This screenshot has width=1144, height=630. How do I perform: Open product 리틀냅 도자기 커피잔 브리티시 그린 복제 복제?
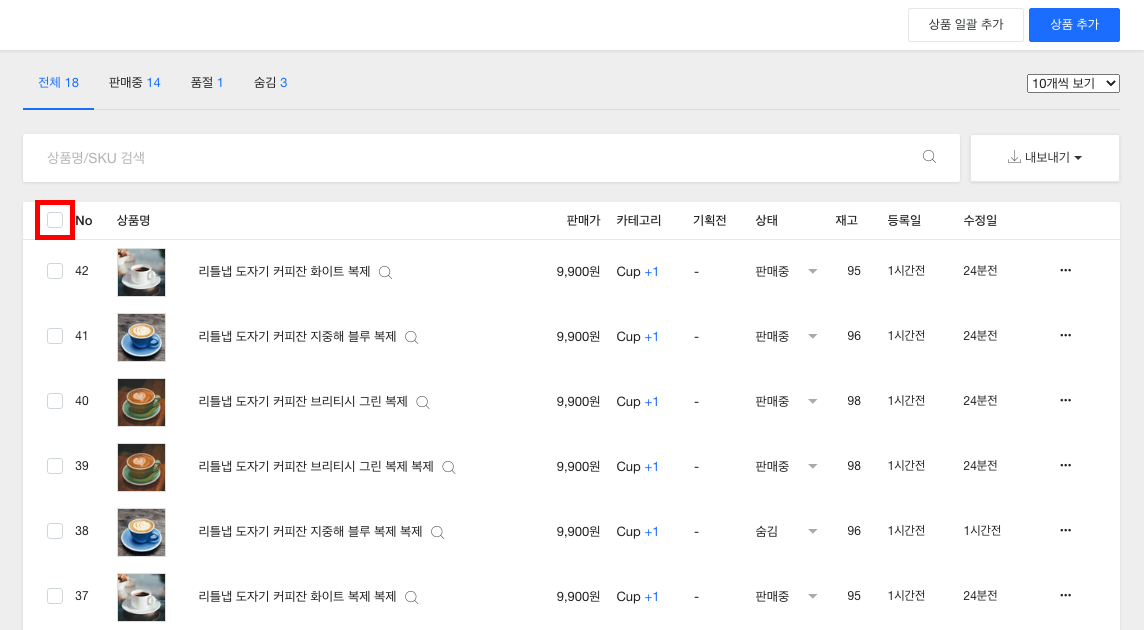tap(316, 466)
